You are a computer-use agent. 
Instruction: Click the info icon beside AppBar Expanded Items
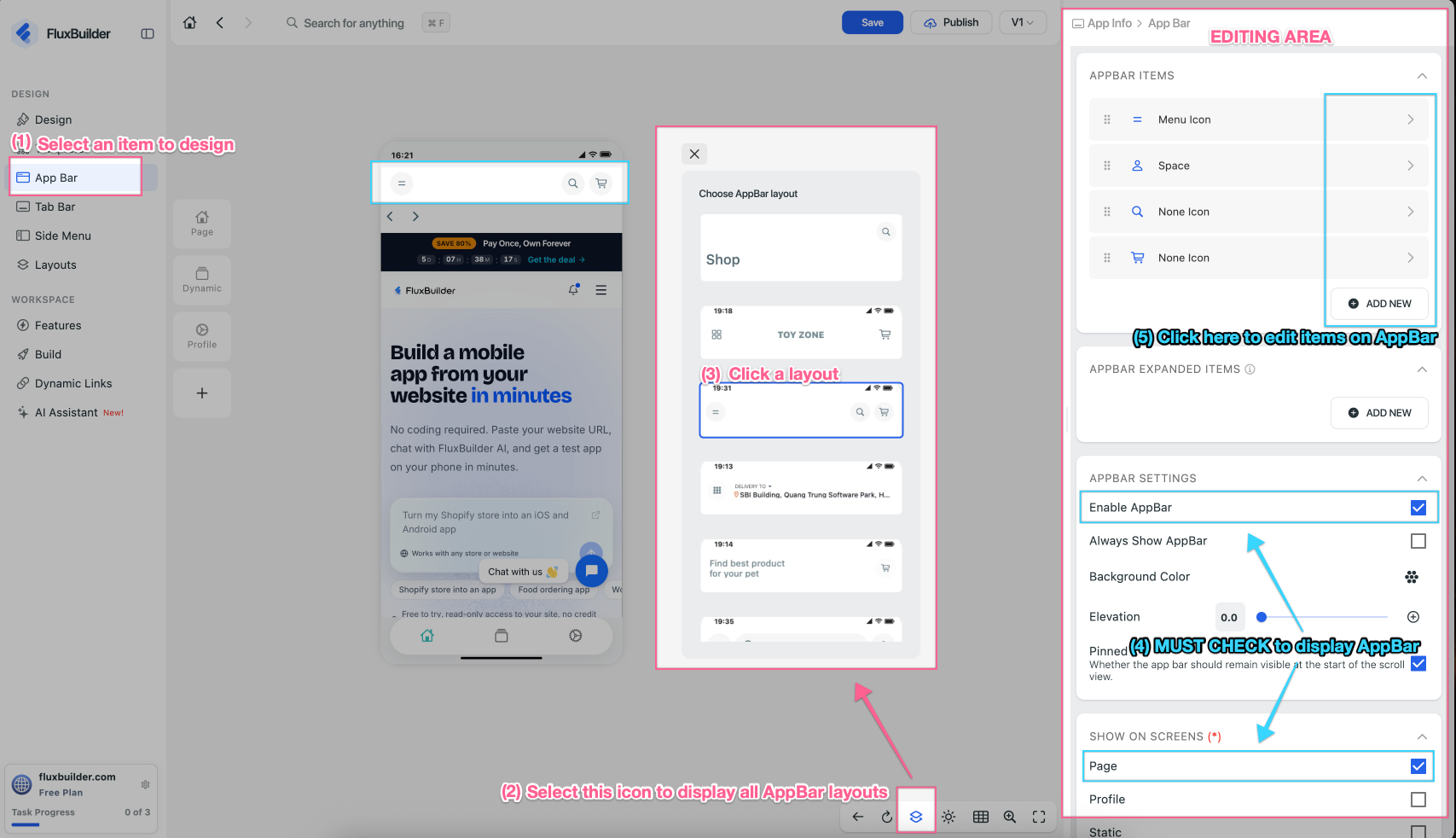click(x=1250, y=370)
